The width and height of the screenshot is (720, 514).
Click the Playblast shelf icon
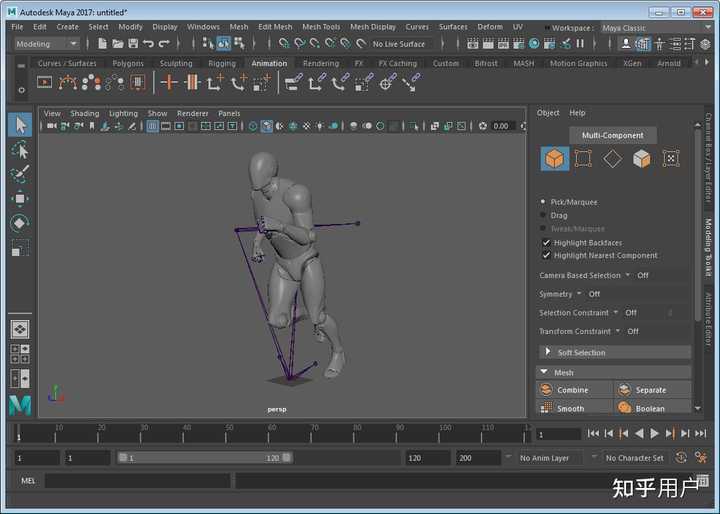(x=44, y=82)
